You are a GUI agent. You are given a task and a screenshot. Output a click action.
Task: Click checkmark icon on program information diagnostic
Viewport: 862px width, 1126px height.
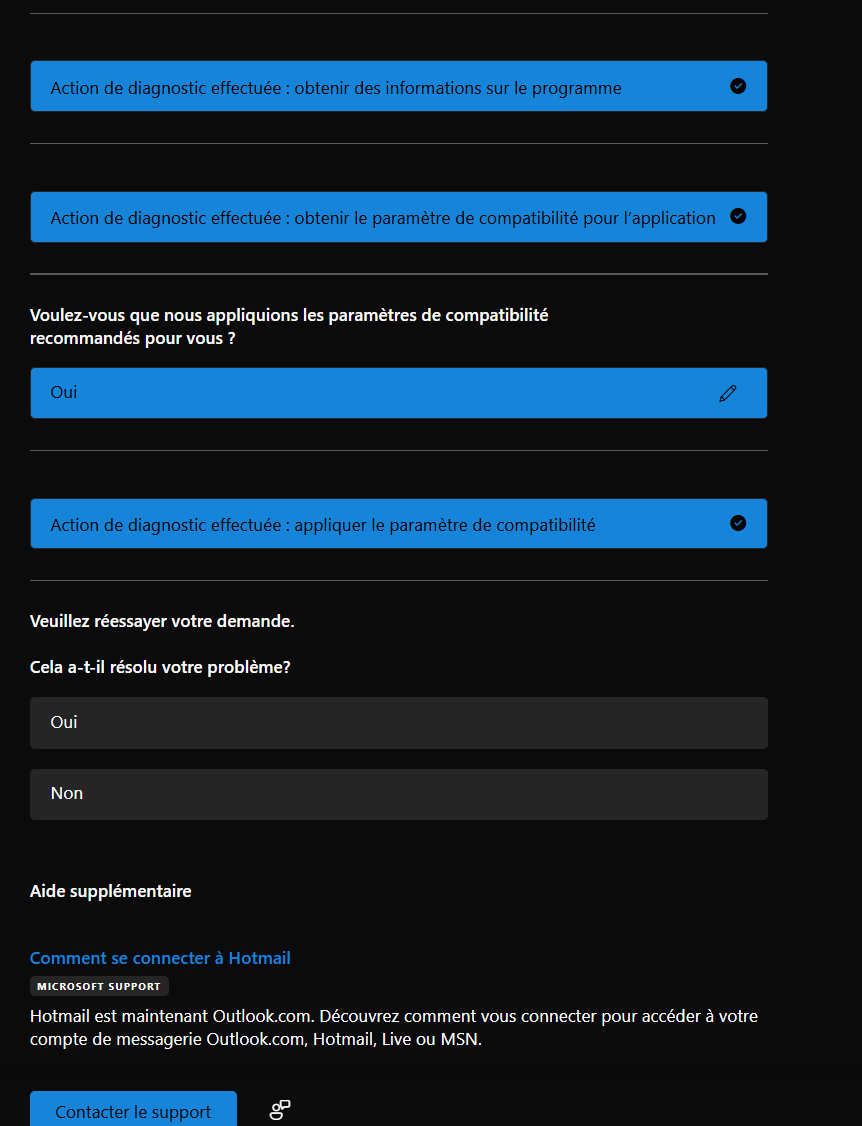coord(738,86)
